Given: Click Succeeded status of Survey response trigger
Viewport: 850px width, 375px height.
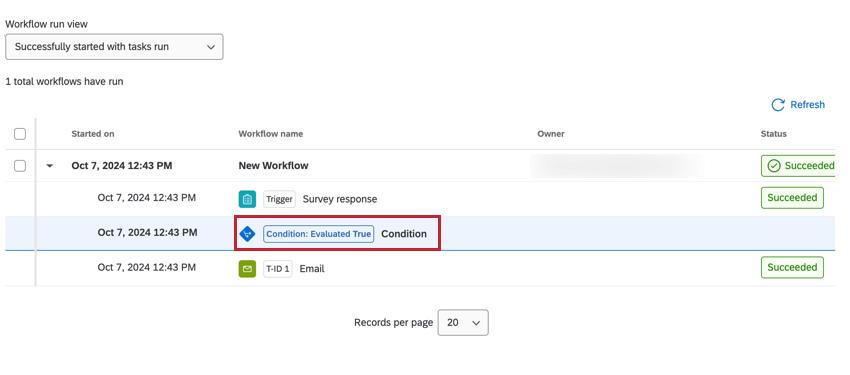Looking at the screenshot, I should coord(792,198).
